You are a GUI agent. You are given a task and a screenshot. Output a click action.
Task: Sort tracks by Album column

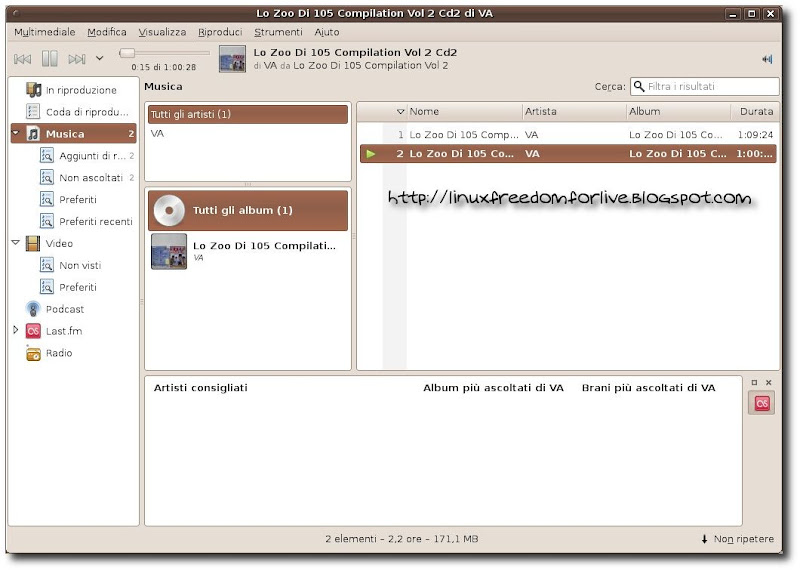[x=678, y=112]
